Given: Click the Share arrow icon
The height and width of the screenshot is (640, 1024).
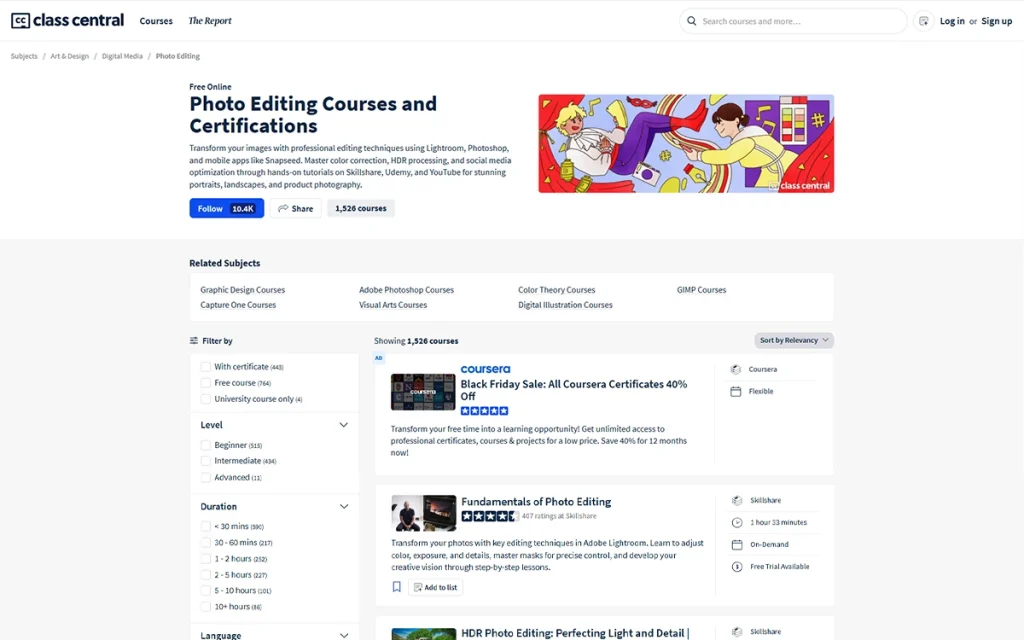Looking at the screenshot, I should click(283, 209).
